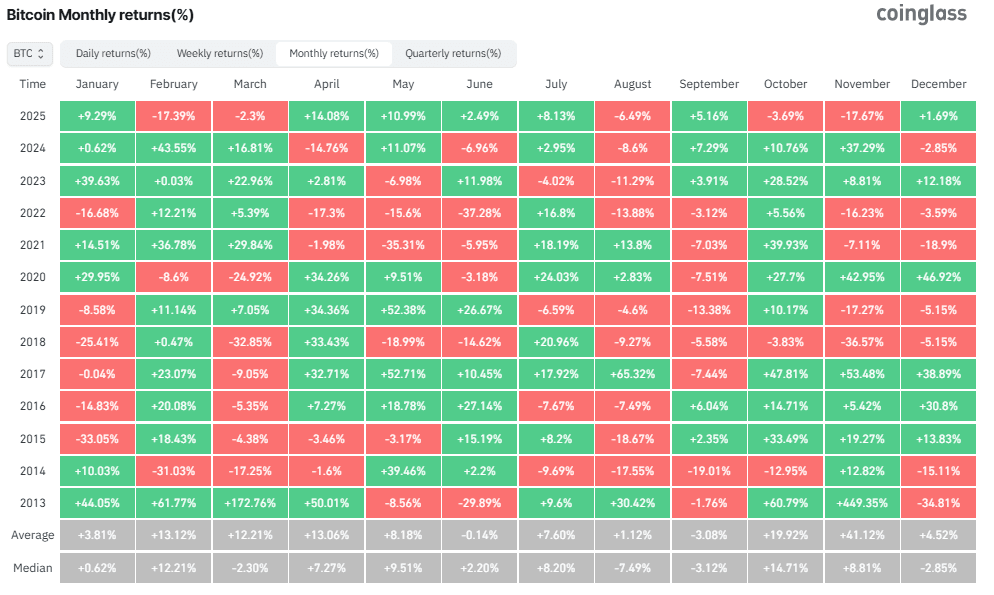The width and height of the screenshot is (994, 595).
Task: Select the green +449.35% November 2013 cell
Action: pos(861,503)
